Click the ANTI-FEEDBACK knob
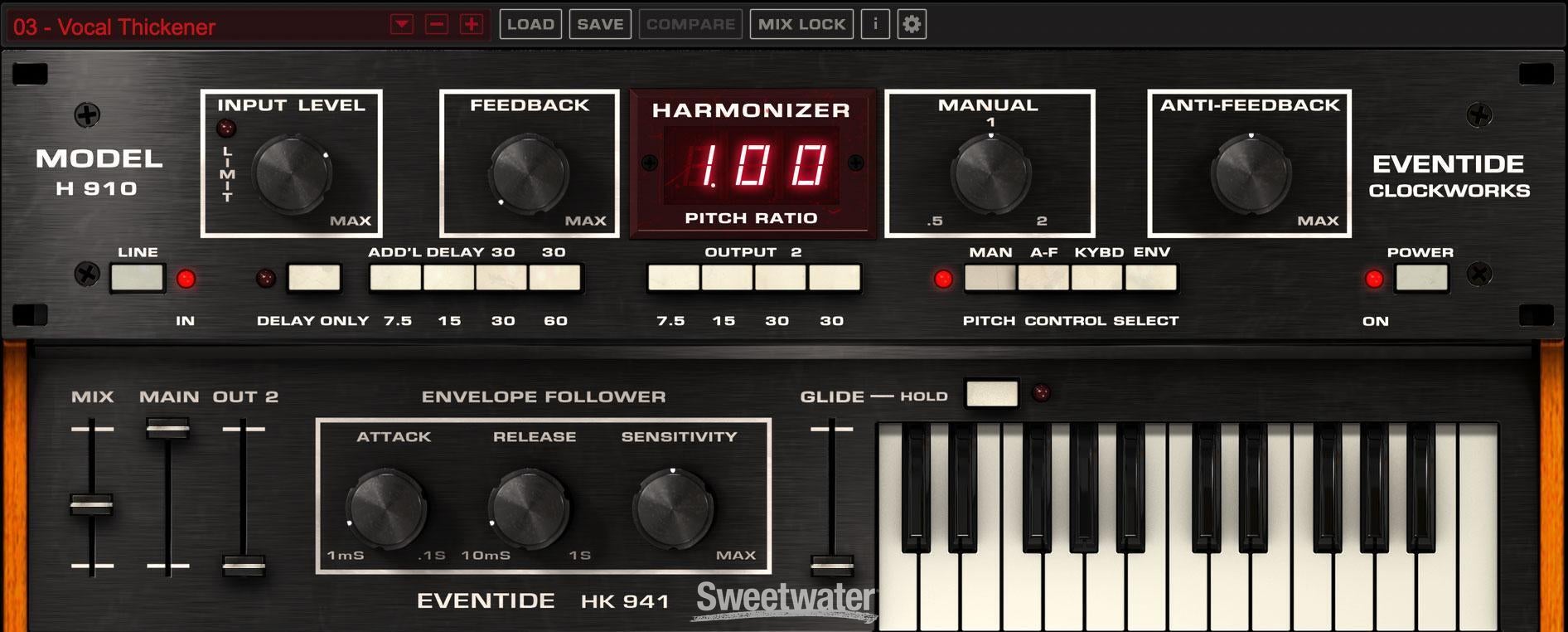The width and height of the screenshot is (1568, 632). (1251, 173)
